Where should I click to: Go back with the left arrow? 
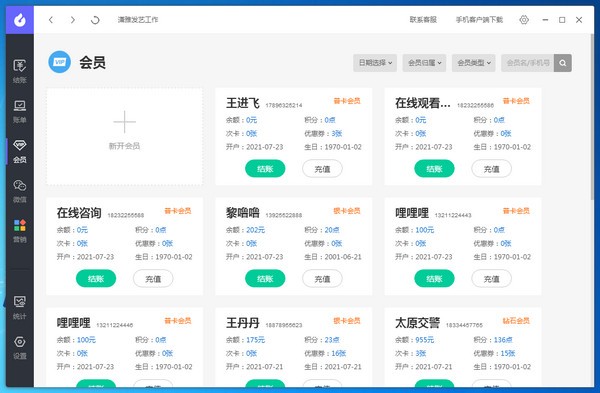coord(51,20)
